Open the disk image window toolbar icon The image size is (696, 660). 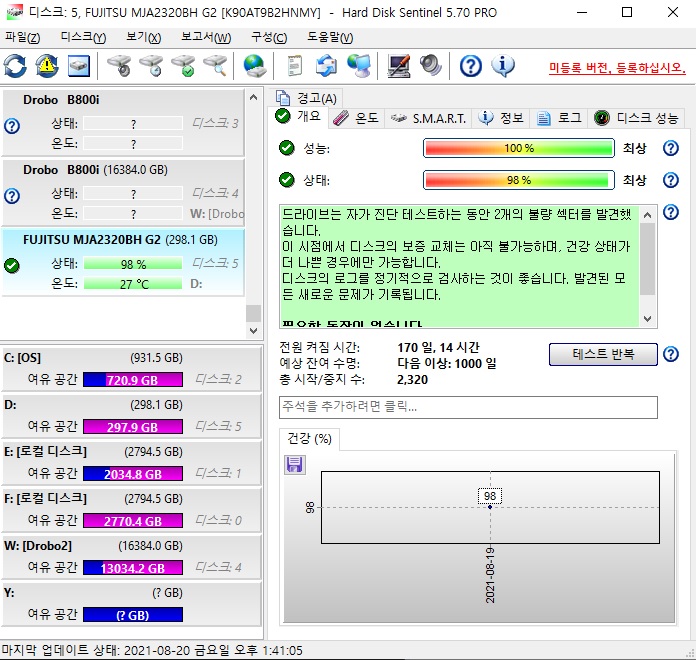[79, 66]
